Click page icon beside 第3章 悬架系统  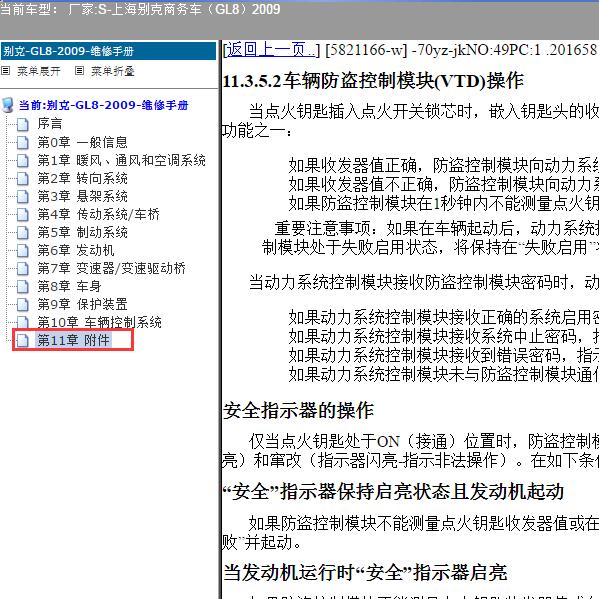(x=23, y=196)
